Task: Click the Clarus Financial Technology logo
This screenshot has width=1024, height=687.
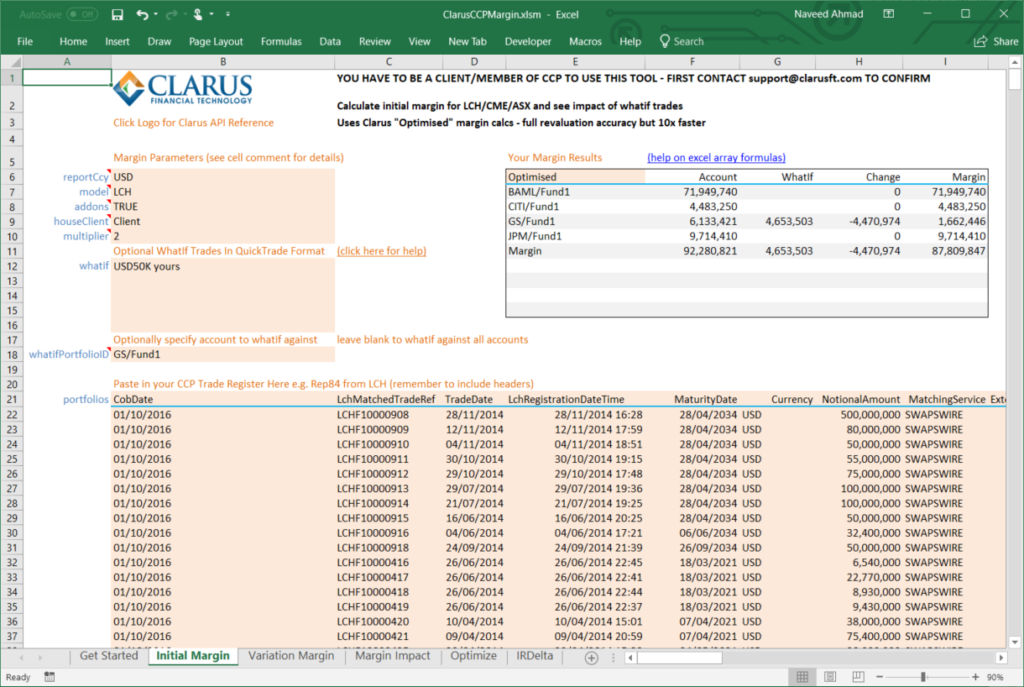Action: point(182,88)
